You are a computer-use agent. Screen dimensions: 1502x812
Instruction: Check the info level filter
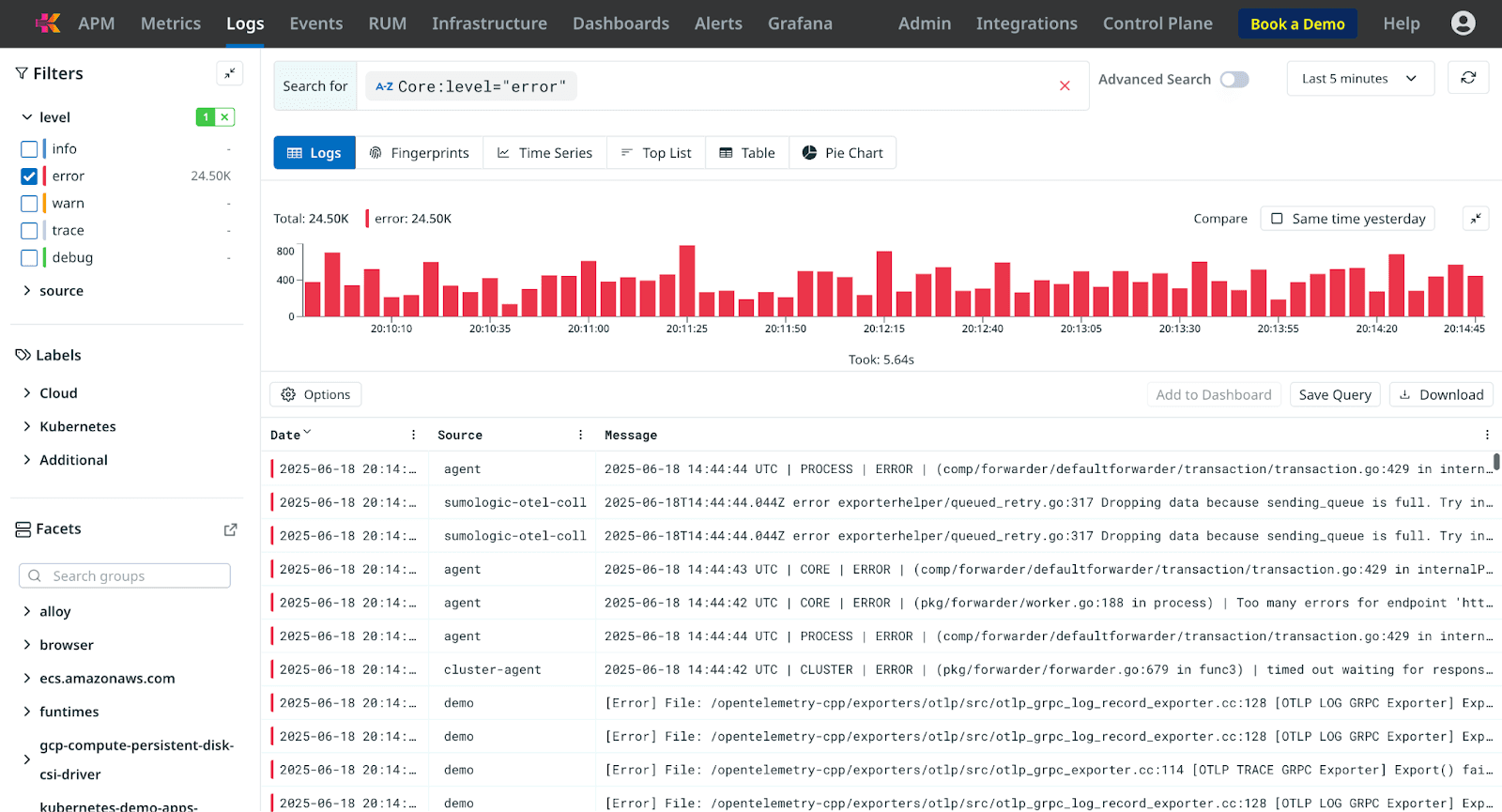coord(29,149)
